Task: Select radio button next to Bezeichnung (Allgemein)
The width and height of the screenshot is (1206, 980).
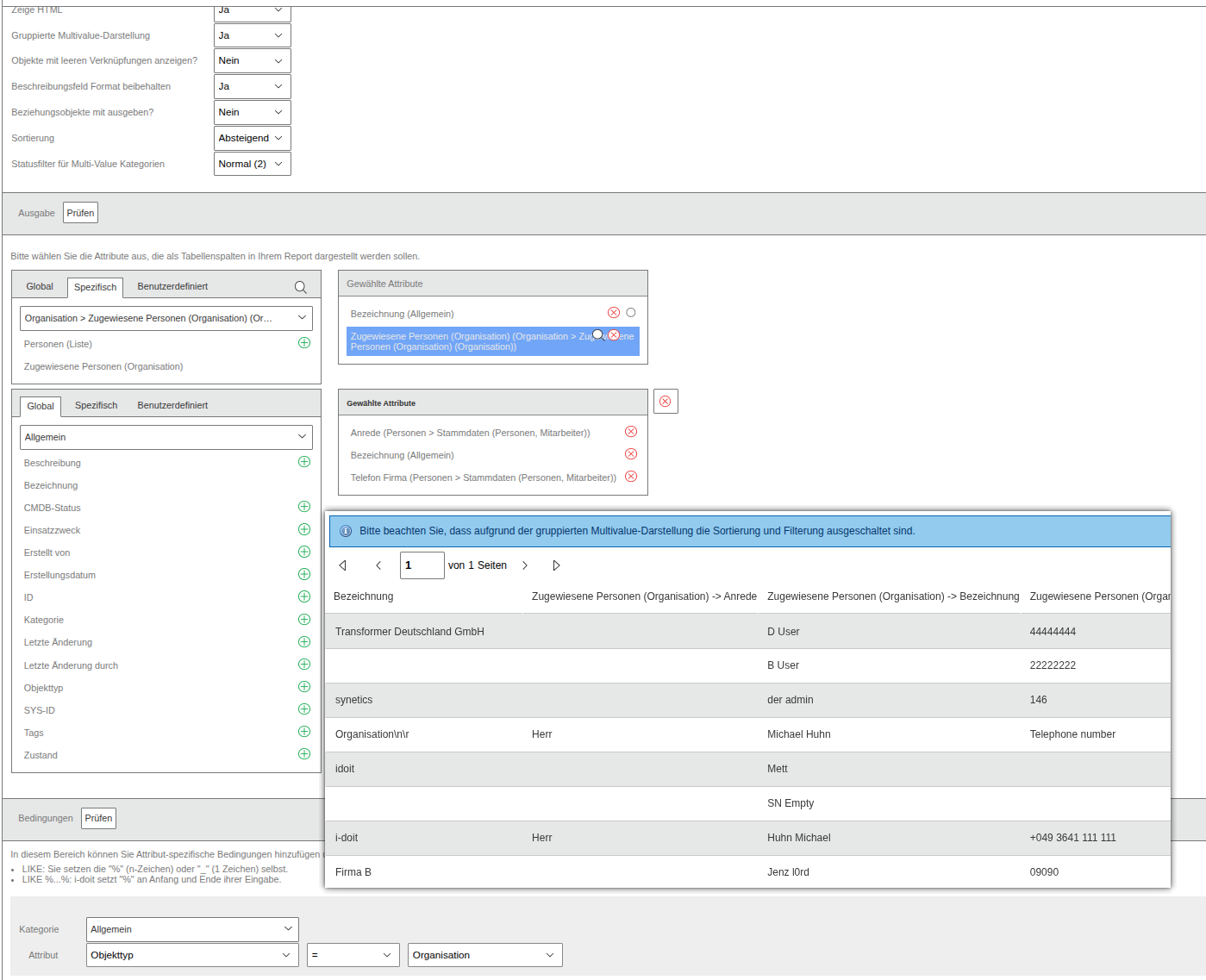Action: point(631,313)
